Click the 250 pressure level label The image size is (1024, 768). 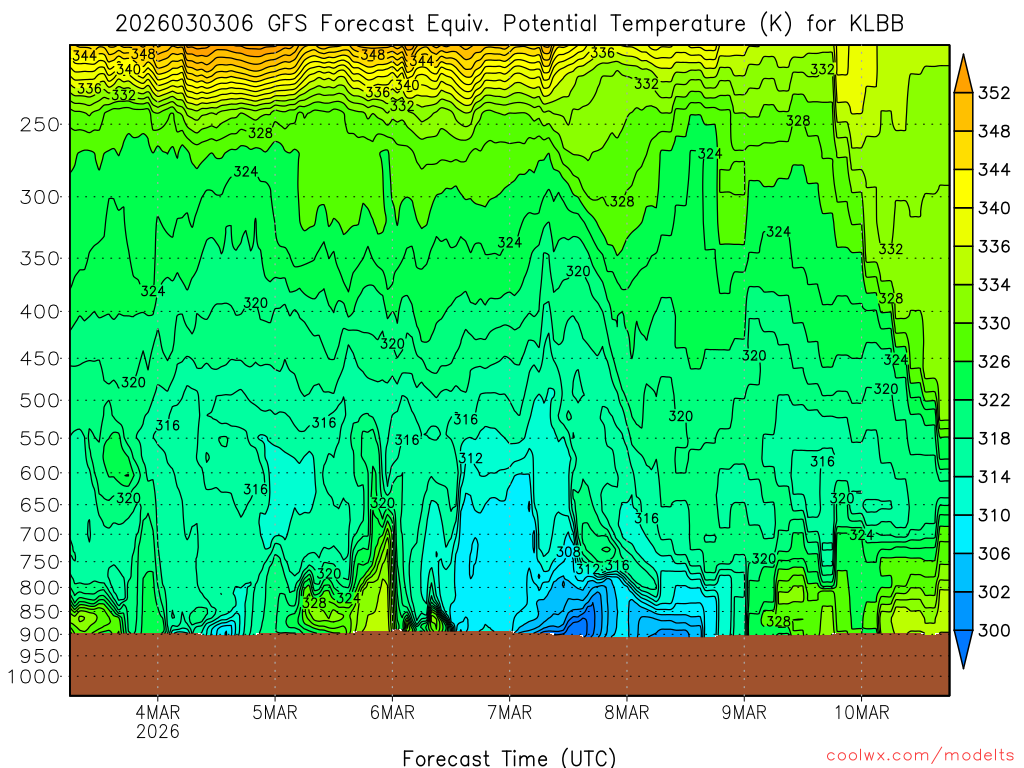40,124
